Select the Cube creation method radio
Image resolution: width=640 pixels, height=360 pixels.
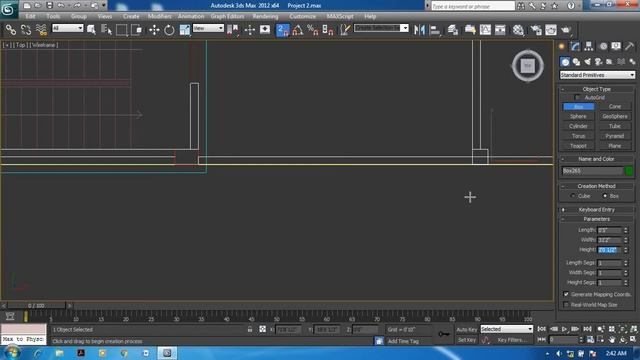pyautogui.click(x=573, y=196)
